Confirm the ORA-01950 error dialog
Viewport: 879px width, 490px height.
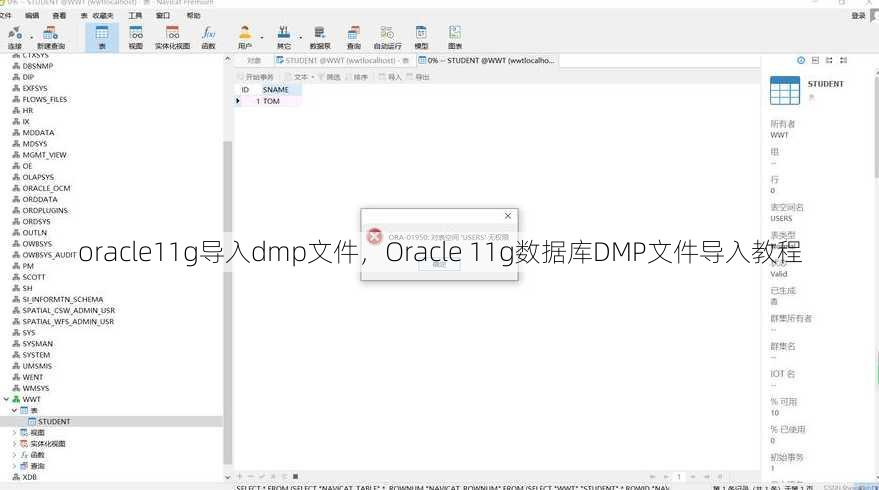(x=440, y=265)
